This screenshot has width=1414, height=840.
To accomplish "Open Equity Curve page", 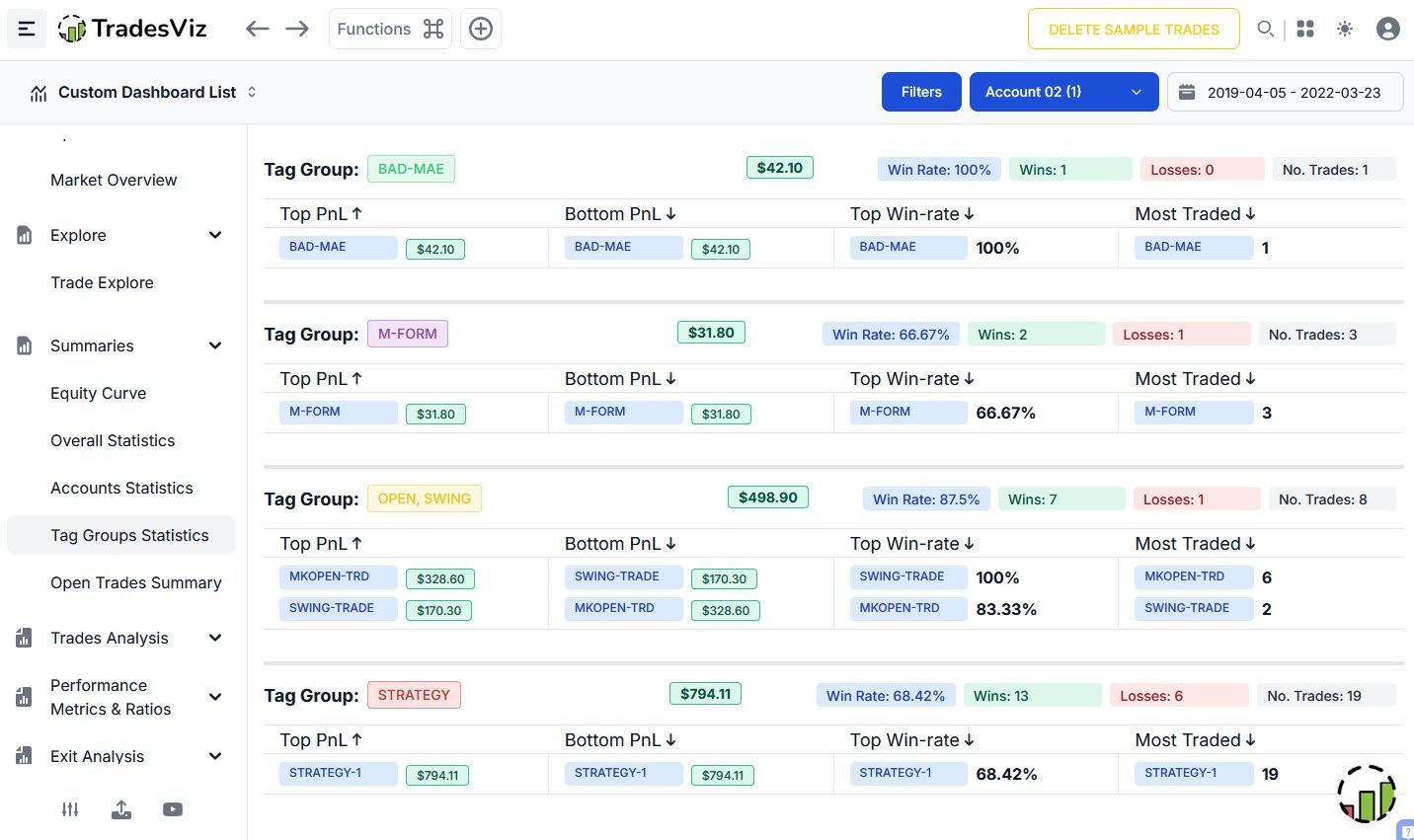I will pyautogui.click(x=98, y=393).
